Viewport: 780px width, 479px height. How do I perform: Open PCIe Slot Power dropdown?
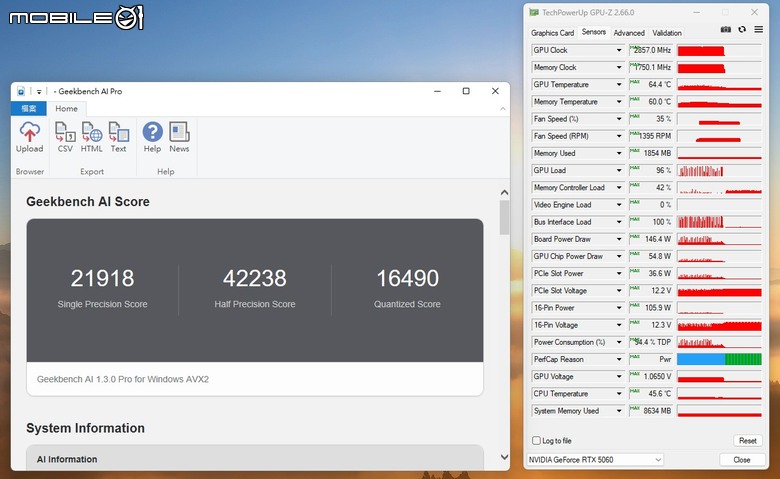click(x=619, y=273)
